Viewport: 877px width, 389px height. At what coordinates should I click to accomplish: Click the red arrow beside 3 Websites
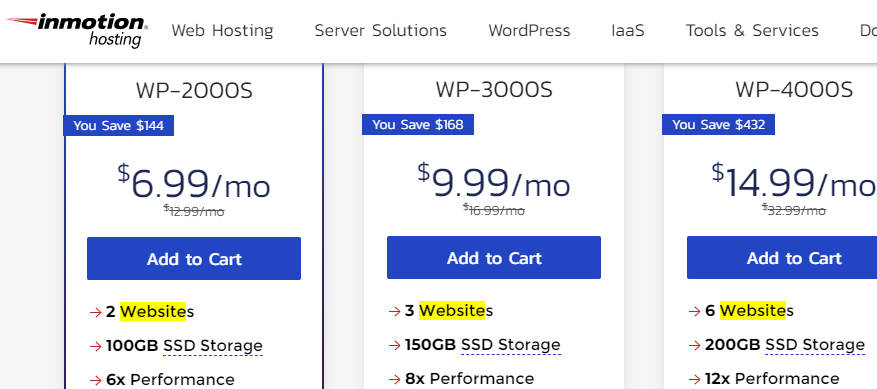[394, 311]
